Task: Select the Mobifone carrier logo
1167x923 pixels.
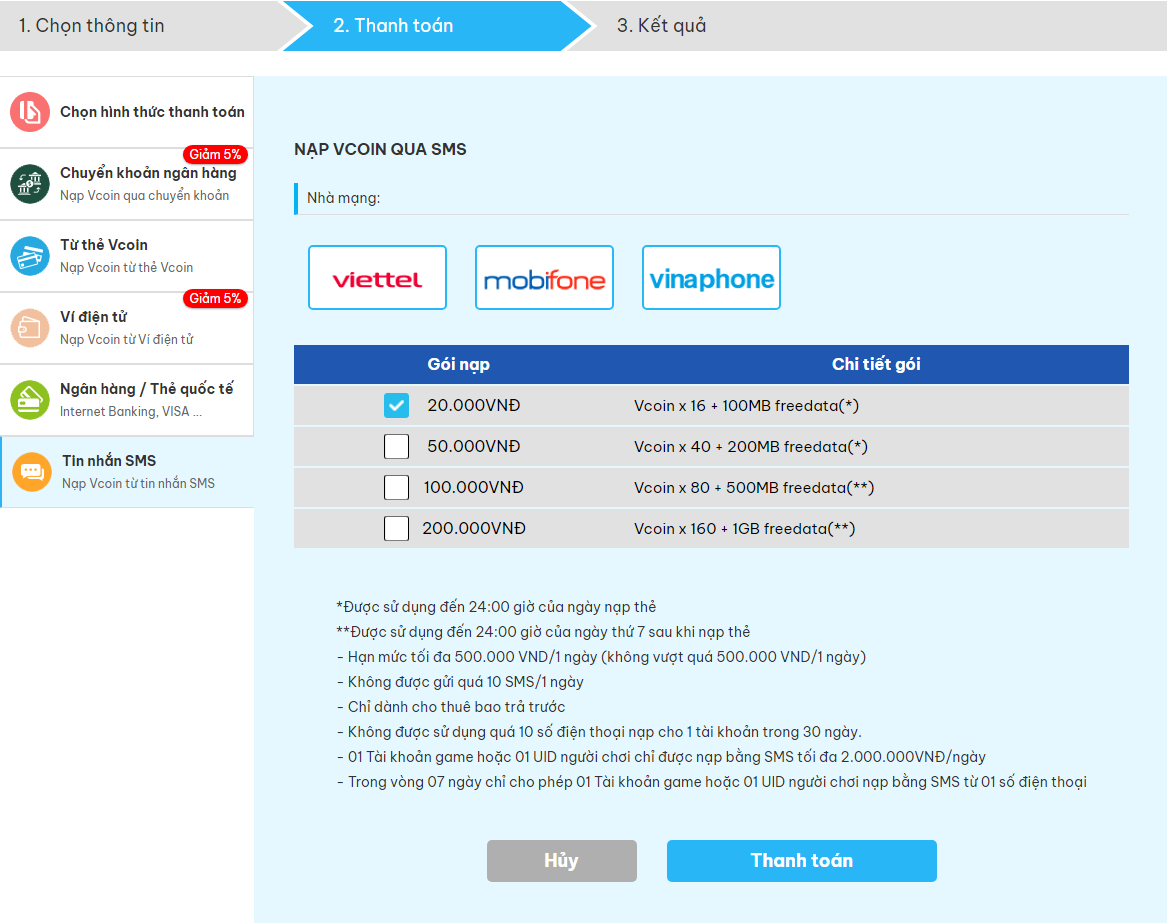Action: tap(544, 278)
